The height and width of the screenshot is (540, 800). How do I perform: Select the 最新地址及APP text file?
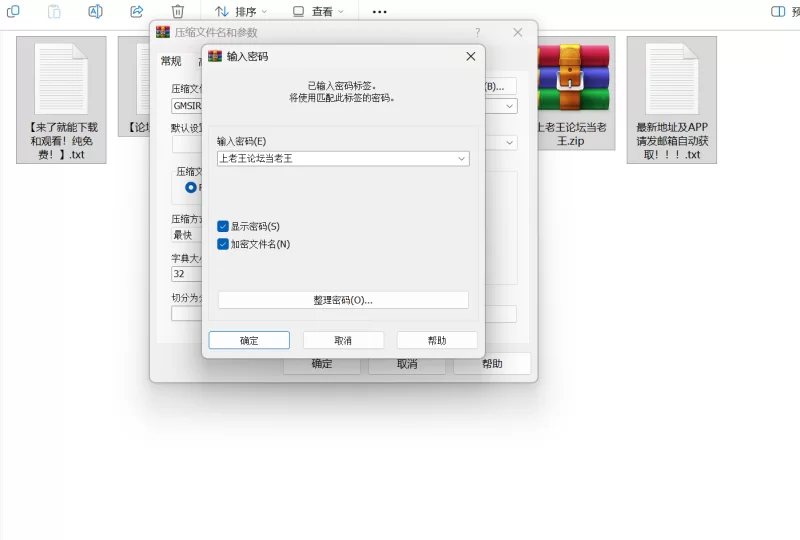coord(671,100)
